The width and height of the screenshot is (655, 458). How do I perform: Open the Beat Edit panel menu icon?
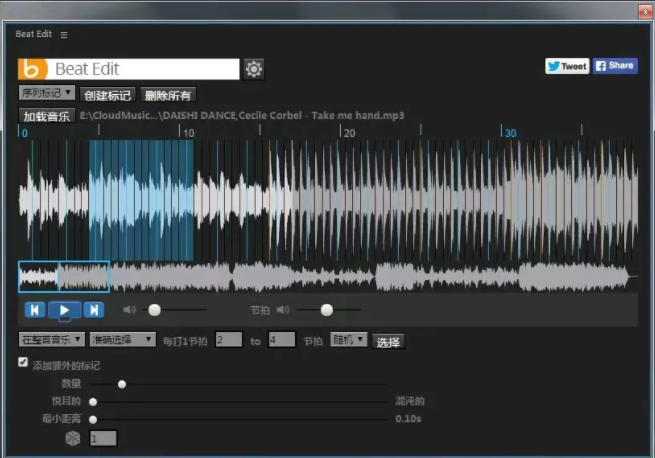(64, 35)
